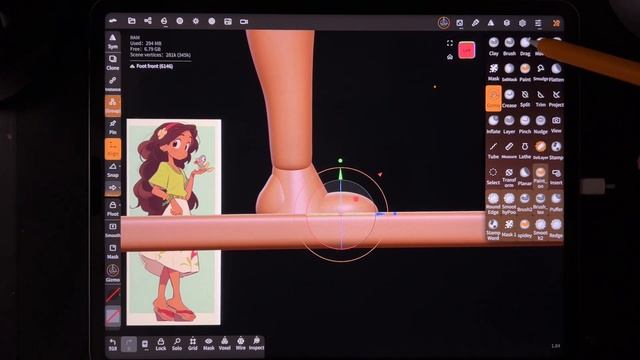Open the View camera tool
640x360 pixels.
coord(556,124)
